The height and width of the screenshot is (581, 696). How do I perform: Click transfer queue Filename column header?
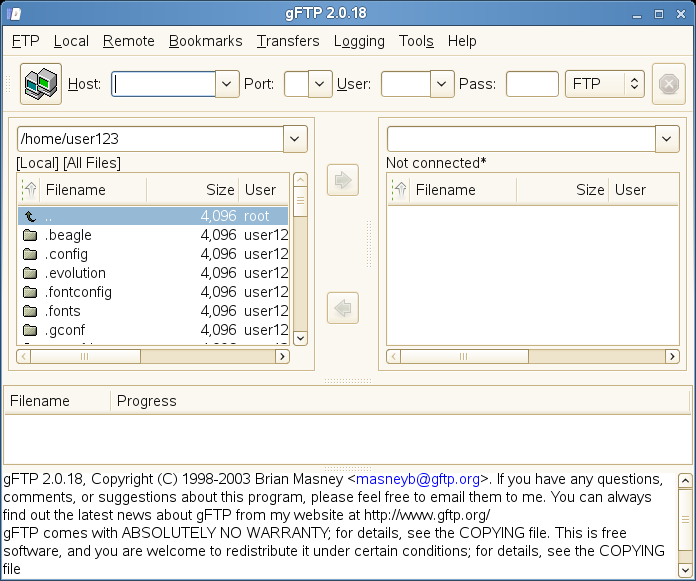click(57, 401)
